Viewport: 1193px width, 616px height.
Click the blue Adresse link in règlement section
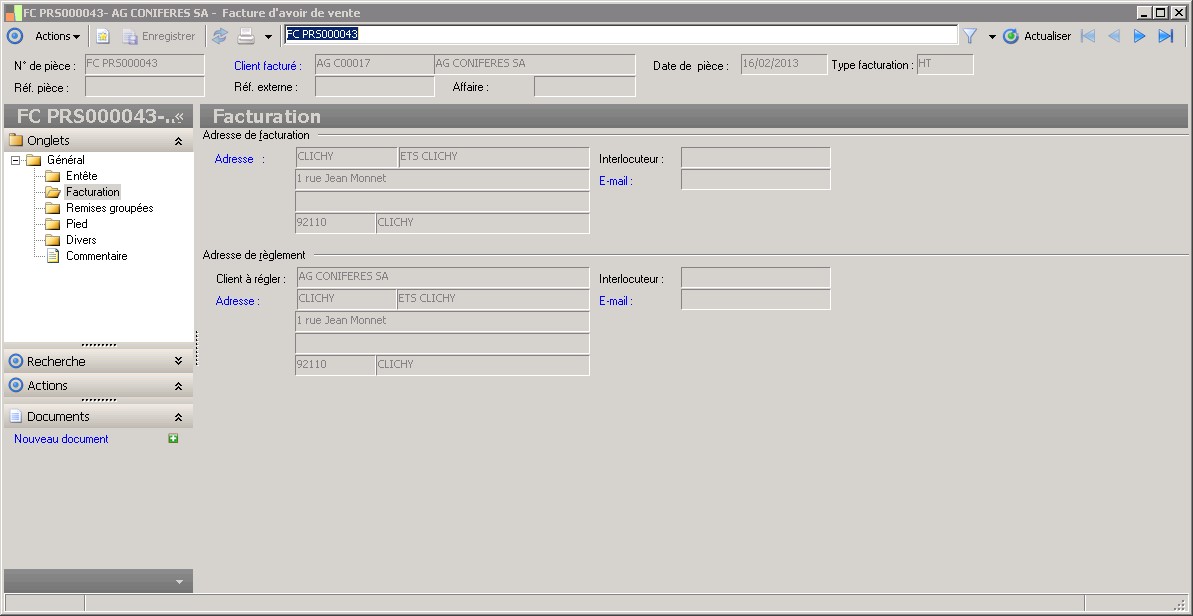(x=238, y=301)
